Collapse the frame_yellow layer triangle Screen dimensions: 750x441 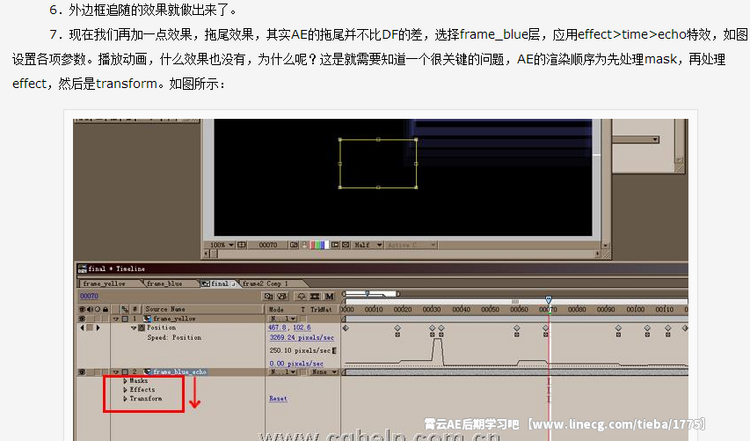(116, 319)
